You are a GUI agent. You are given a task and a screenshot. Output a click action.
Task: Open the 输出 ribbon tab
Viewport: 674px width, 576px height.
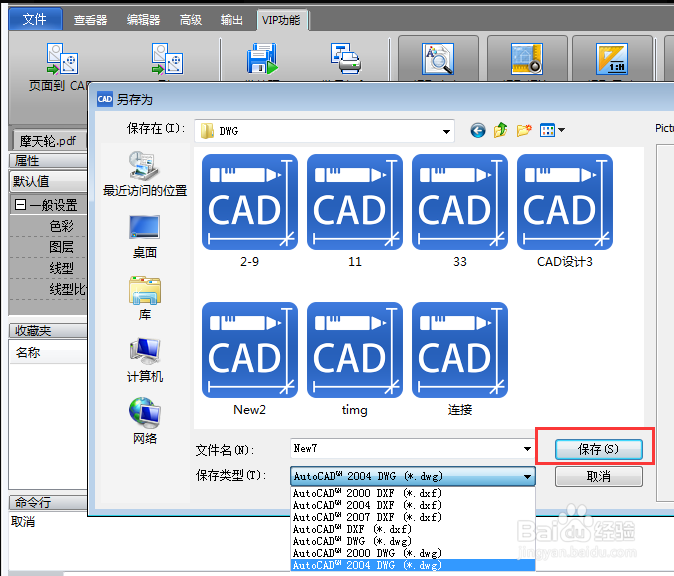pyautogui.click(x=232, y=20)
